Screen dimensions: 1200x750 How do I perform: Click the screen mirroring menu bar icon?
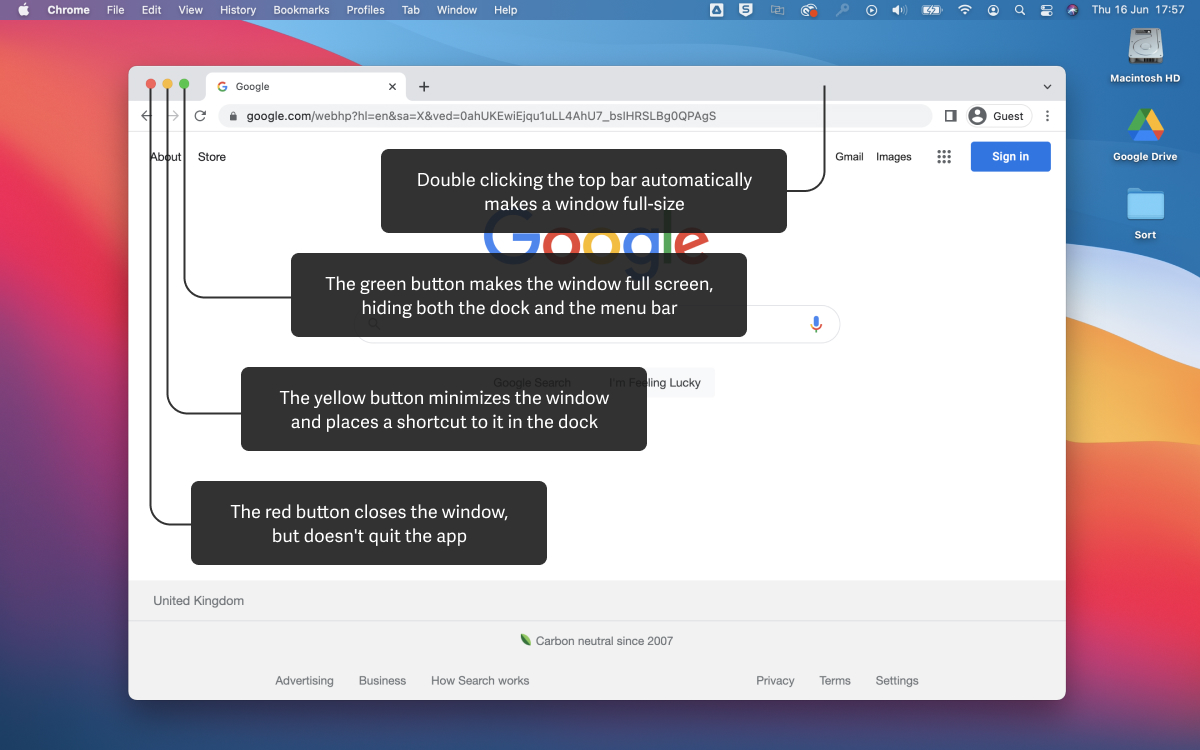pyautogui.click(x=777, y=10)
